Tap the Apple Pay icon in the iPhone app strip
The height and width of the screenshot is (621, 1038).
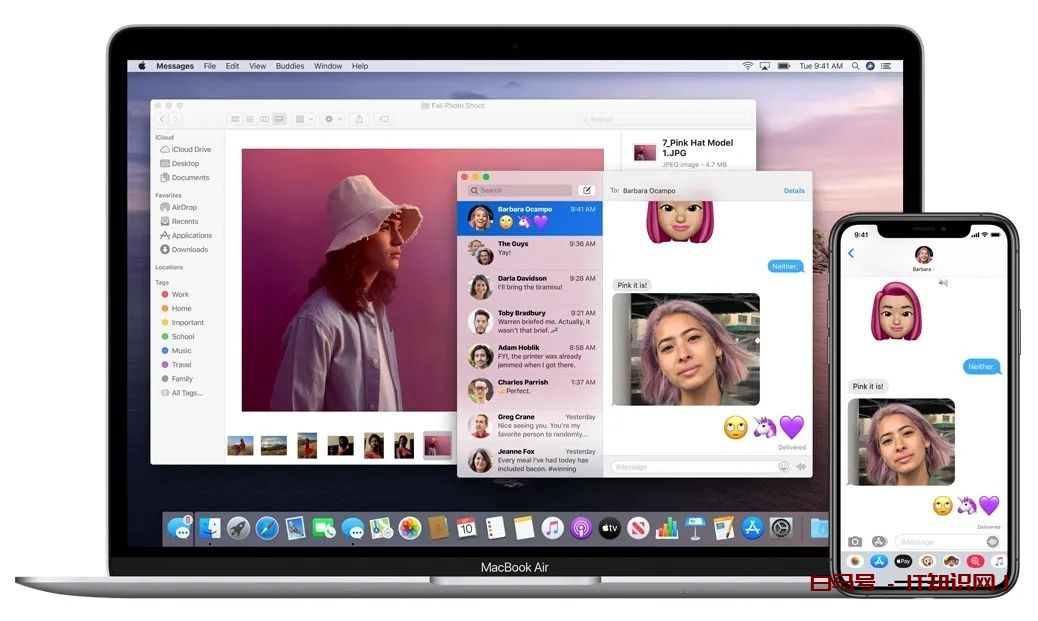coord(903,562)
